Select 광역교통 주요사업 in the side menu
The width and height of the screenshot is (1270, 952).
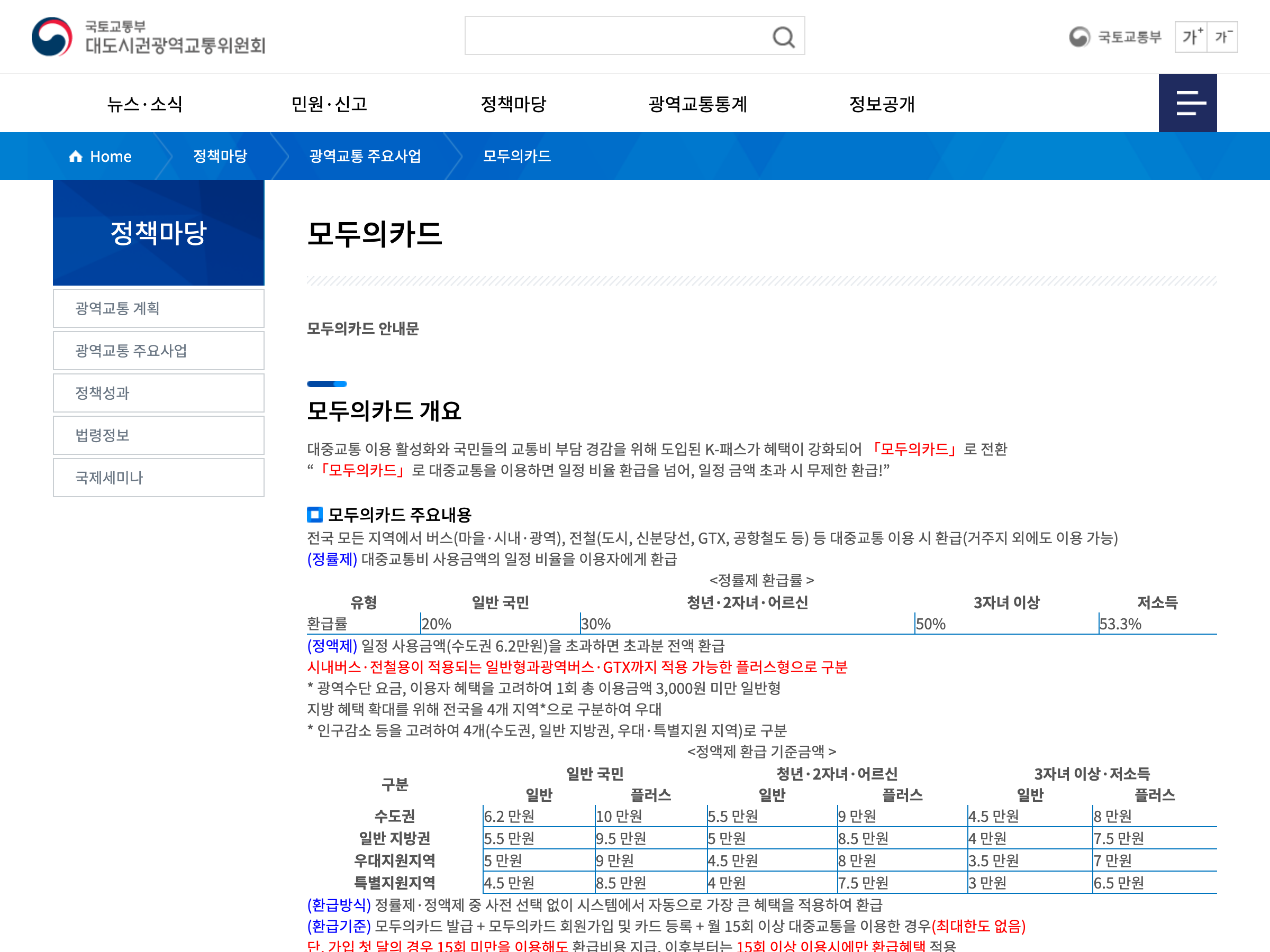click(158, 351)
